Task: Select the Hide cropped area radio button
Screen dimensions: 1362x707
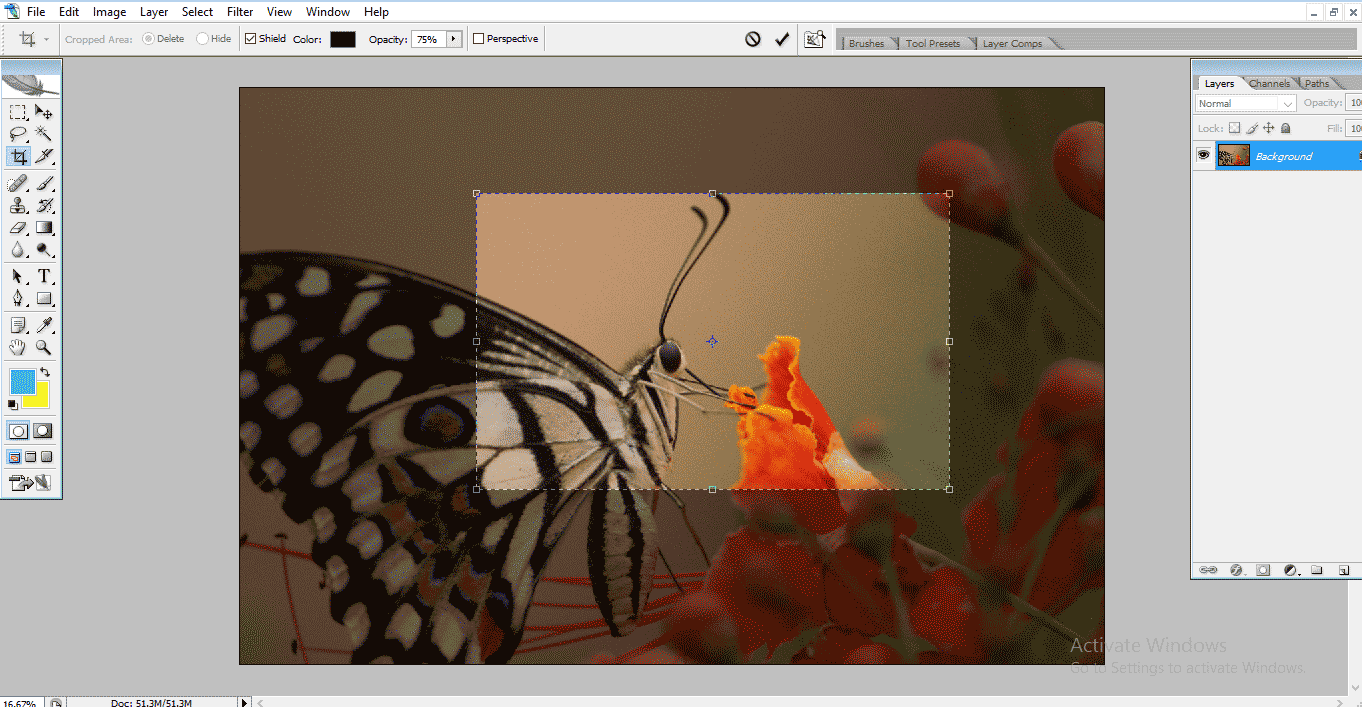Action: tap(202, 39)
